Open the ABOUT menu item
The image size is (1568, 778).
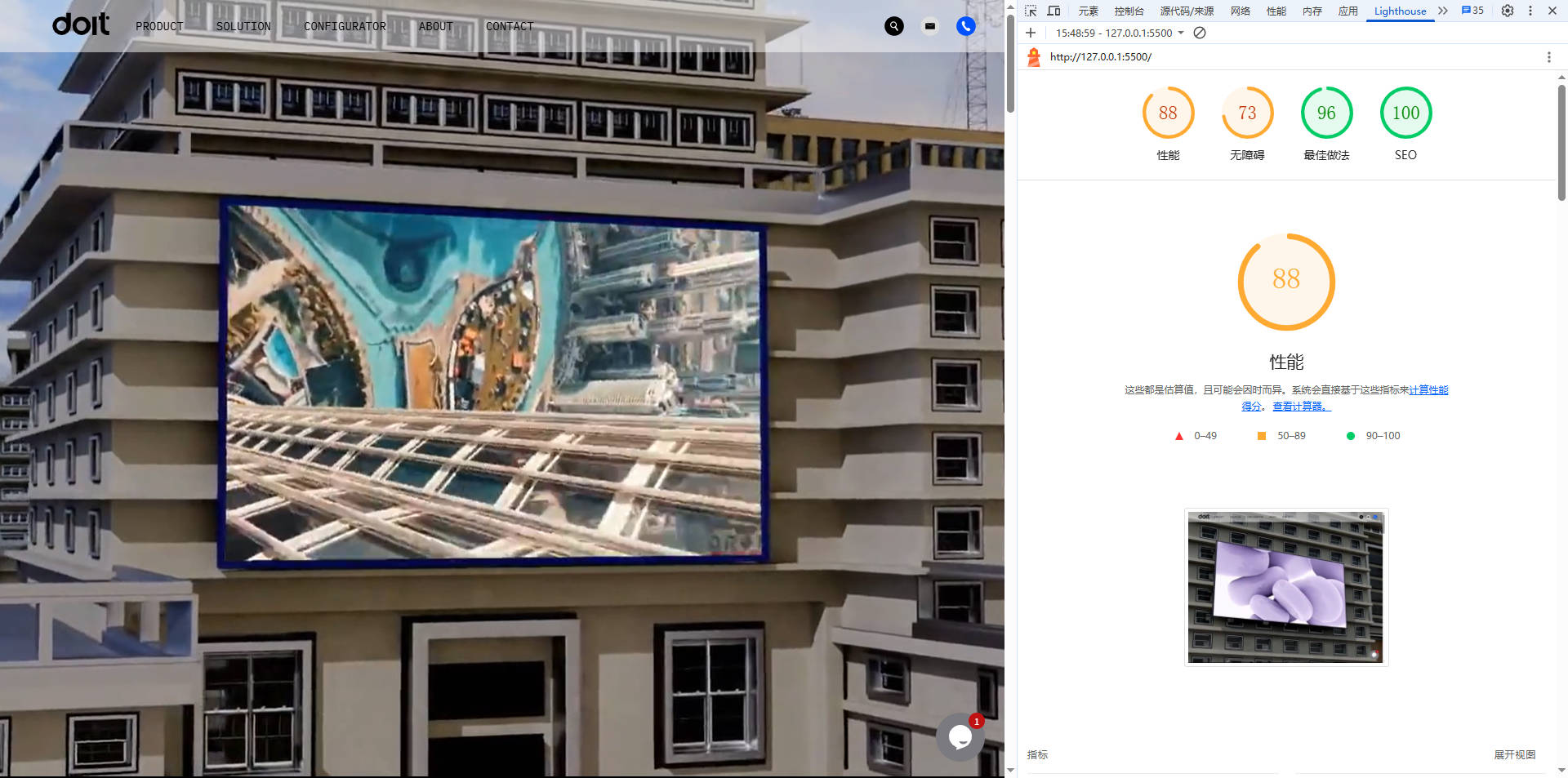435,26
